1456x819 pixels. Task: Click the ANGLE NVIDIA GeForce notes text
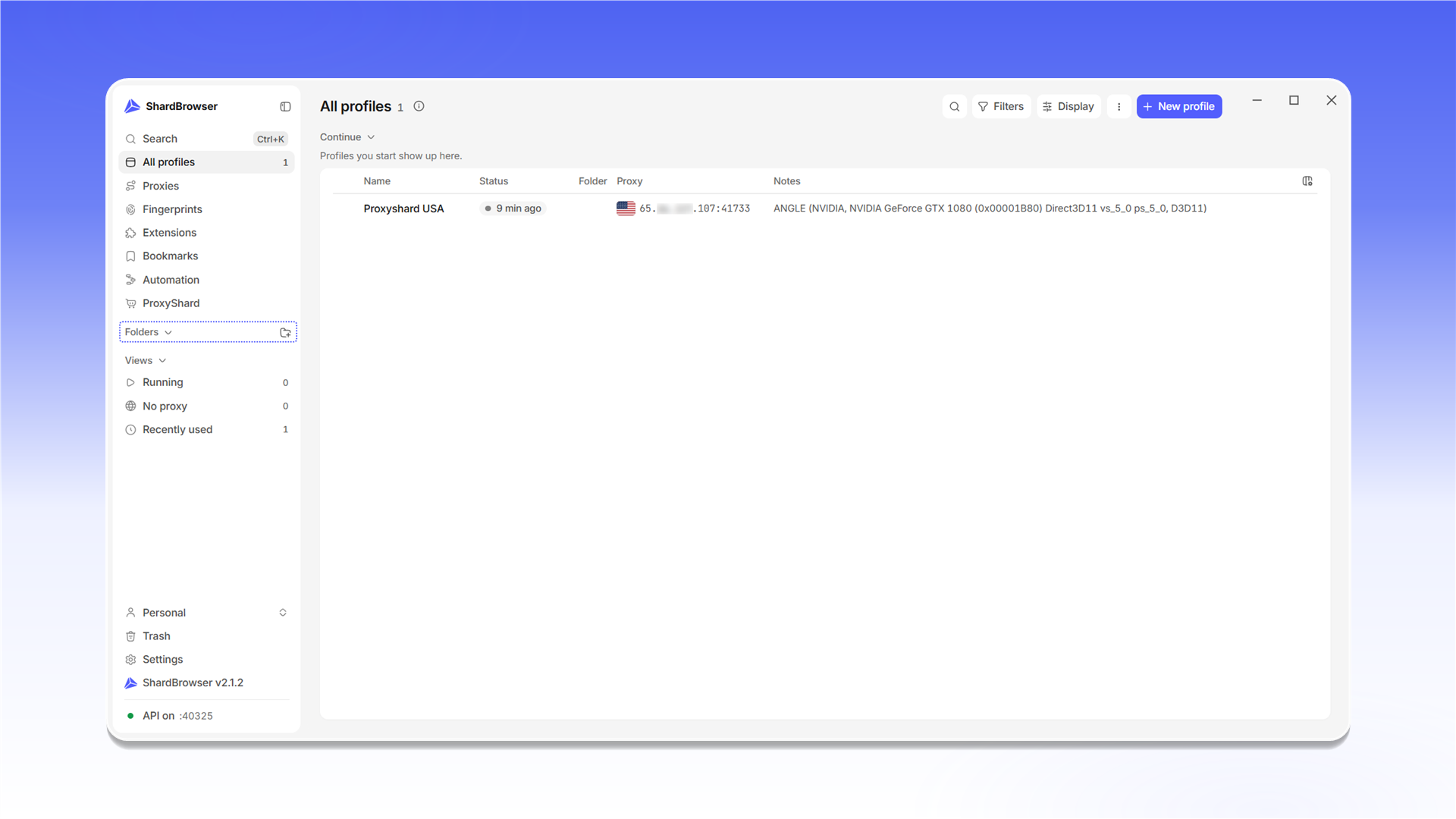pyautogui.click(x=990, y=209)
